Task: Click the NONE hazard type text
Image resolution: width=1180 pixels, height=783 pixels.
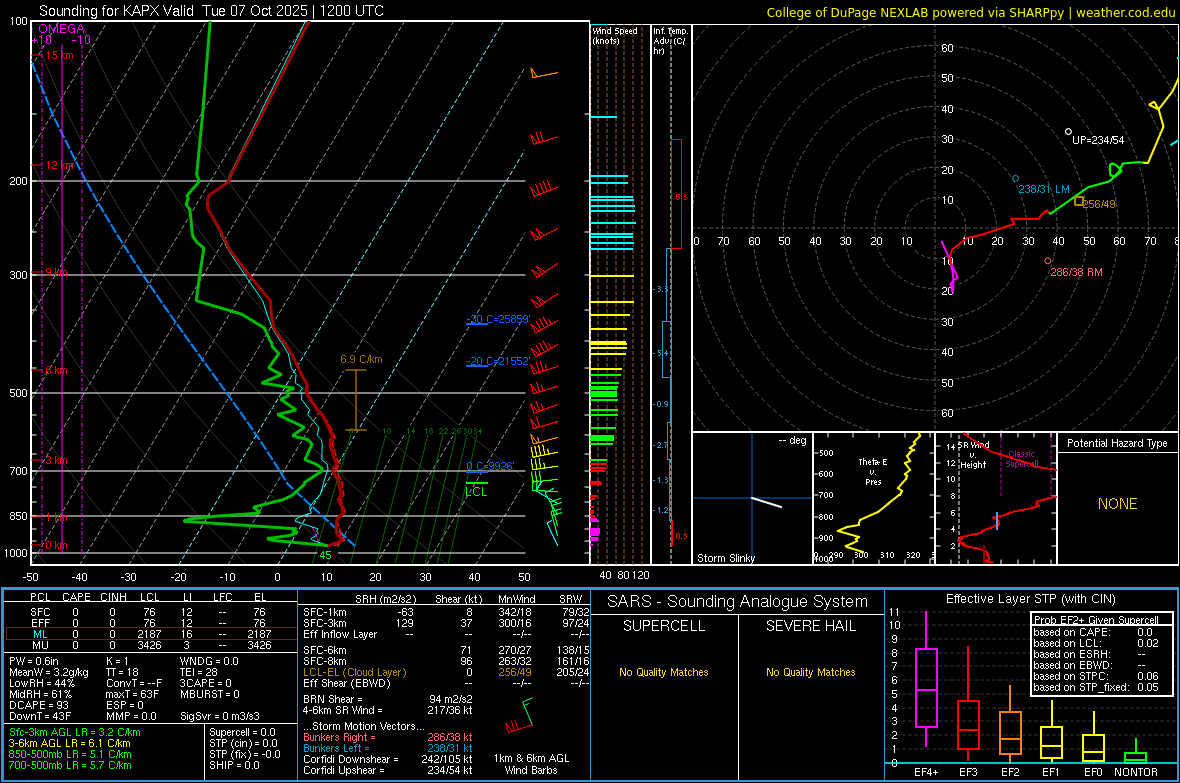Action: 1117,504
